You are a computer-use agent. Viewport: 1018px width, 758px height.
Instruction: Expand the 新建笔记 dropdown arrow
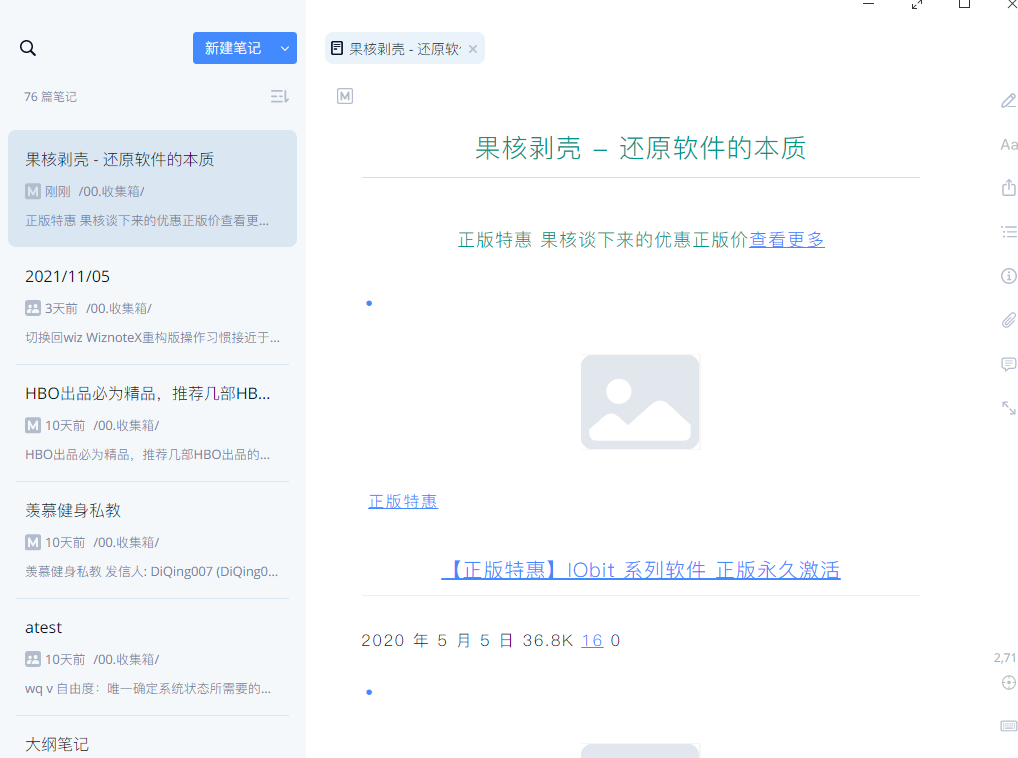pyautogui.click(x=284, y=47)
